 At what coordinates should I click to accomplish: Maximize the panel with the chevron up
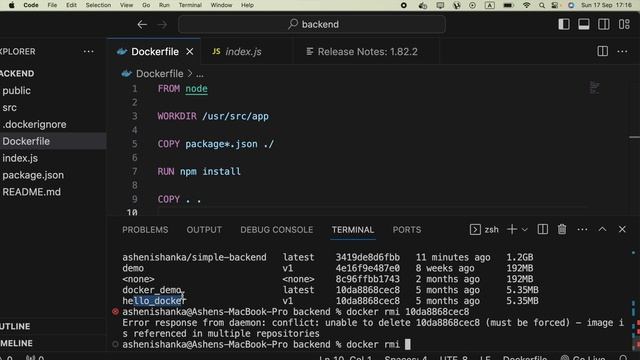point(602,229)
